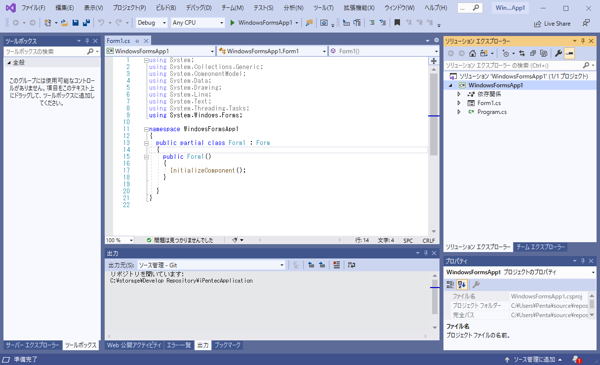Open the ツール(T) menu
This screenshot has height=365, width=600.
click(323, 8)
